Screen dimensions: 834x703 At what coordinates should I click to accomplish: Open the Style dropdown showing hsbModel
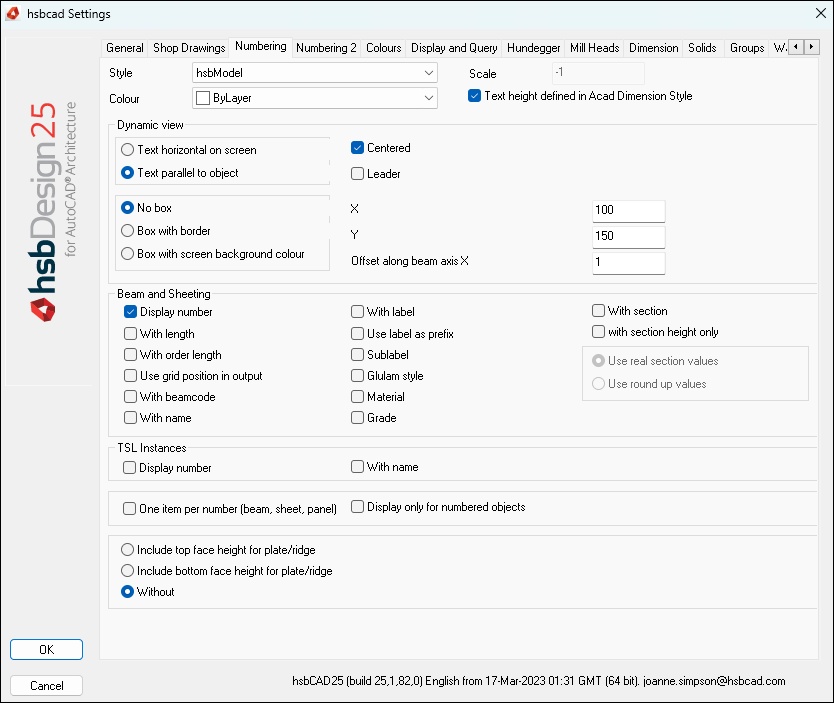click(315, 73)
